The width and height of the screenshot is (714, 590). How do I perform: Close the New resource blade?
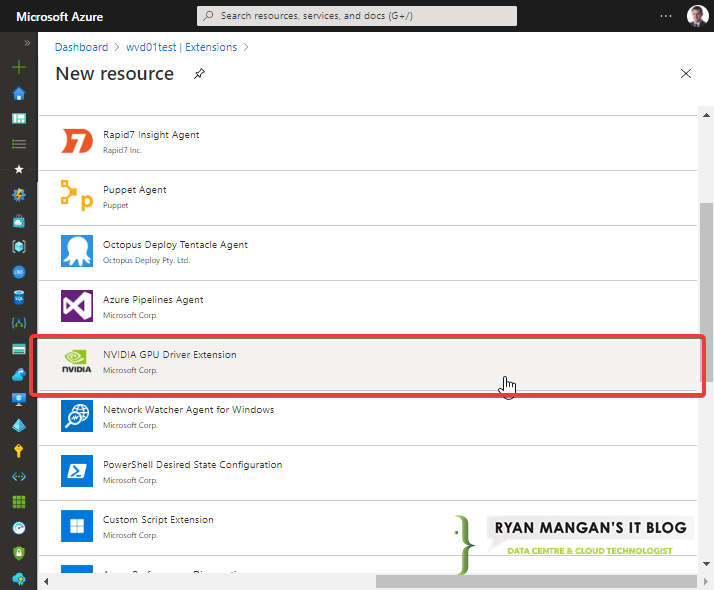(x=685, y=74)
